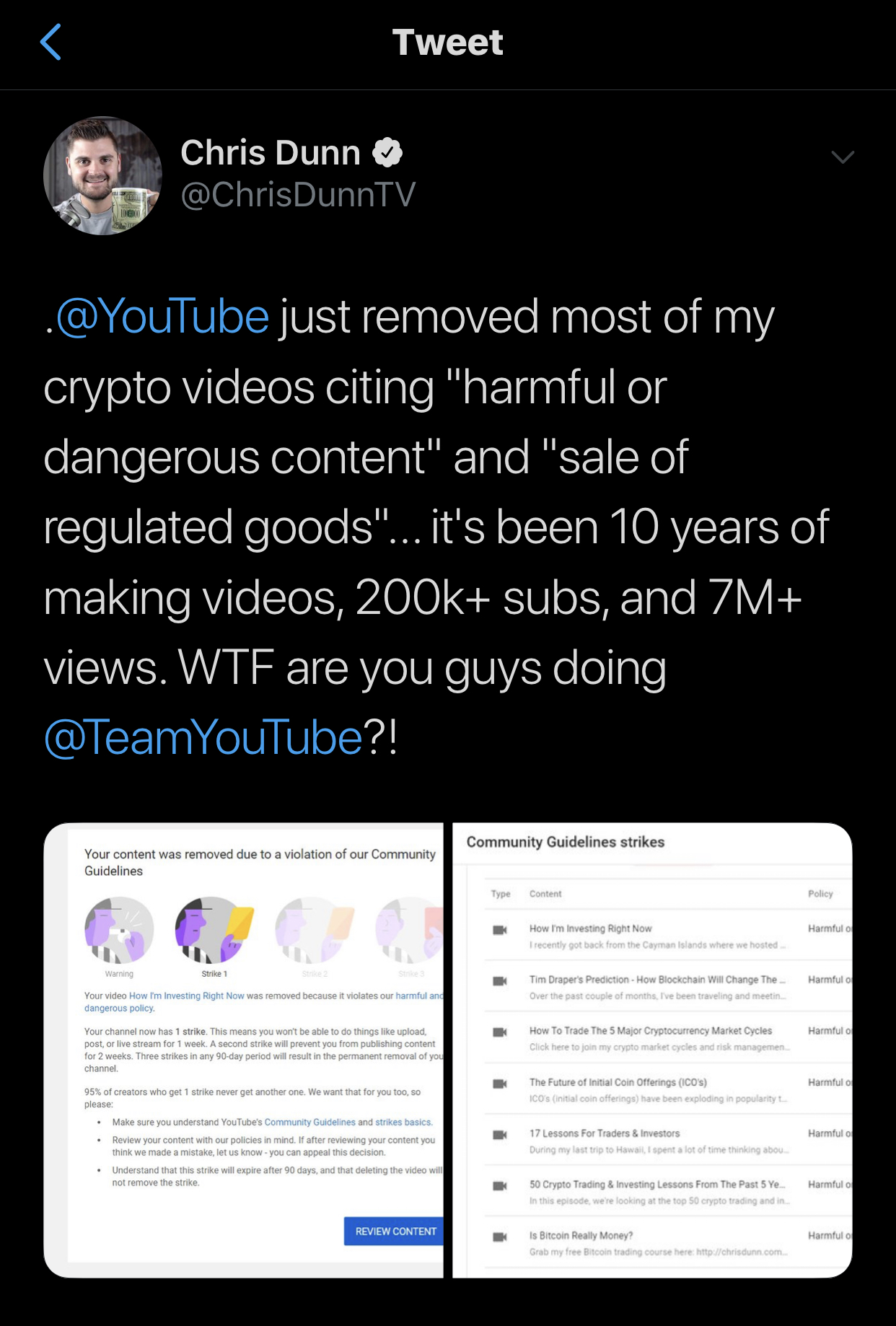896x1326 pixels.
Task: Tap the @ChrisDunnTV handle
Action: tap(298, 195)
